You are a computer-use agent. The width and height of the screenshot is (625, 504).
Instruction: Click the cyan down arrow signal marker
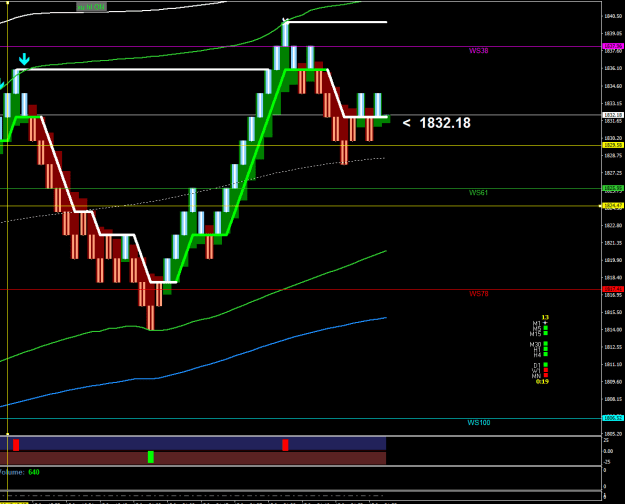pos(24,59)
